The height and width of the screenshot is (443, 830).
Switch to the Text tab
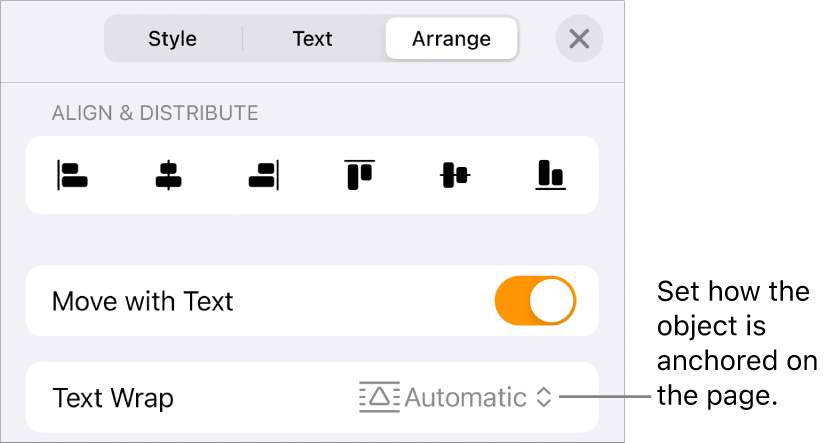click(312, 39)
